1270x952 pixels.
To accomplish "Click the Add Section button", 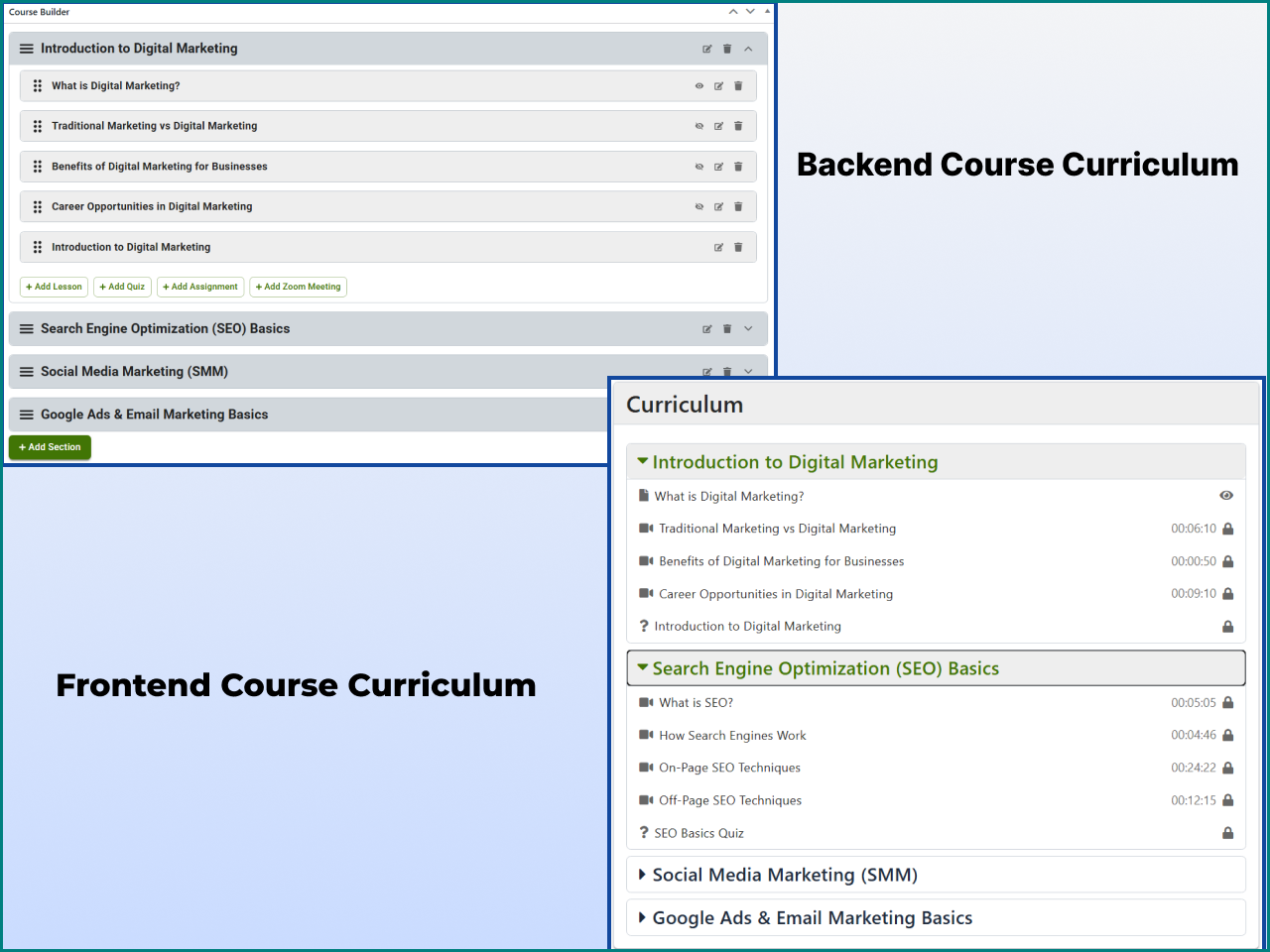I will tap(50, 447).
